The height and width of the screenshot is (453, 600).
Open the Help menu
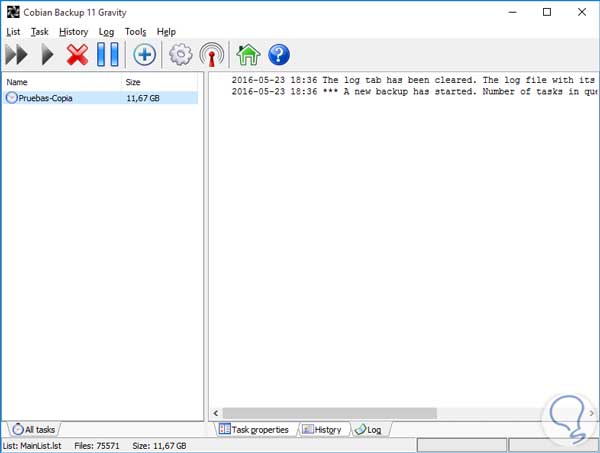click(166, 32)
